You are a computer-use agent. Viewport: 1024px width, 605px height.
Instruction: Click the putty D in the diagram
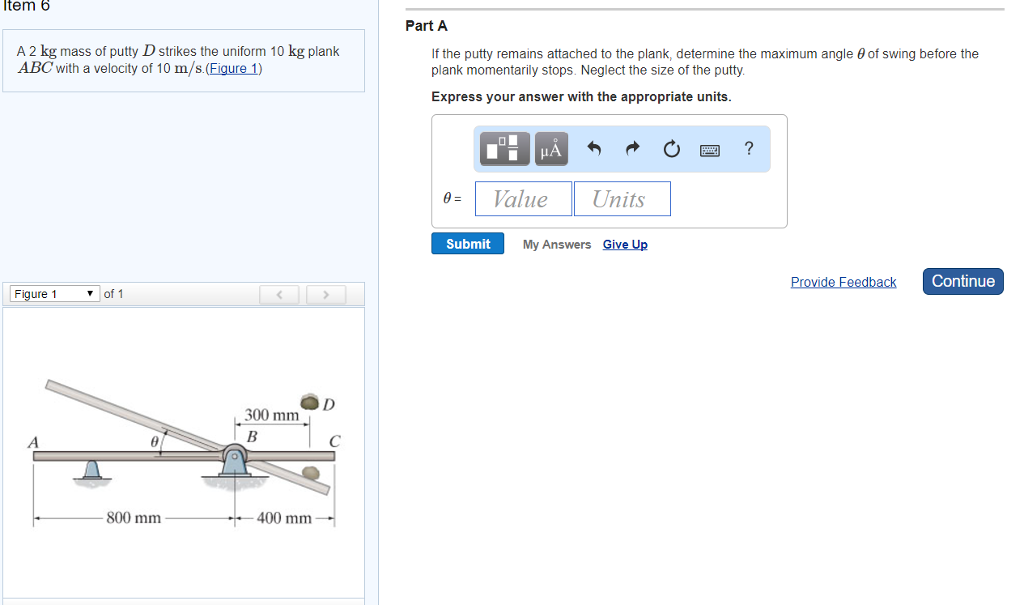pyautogui.click(x=310, y=403)
